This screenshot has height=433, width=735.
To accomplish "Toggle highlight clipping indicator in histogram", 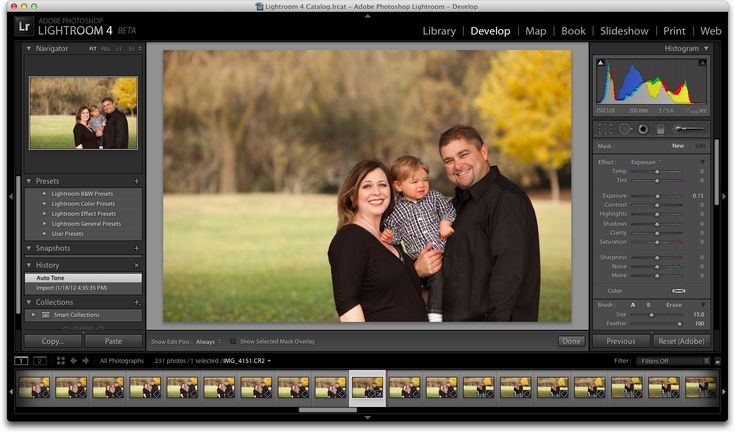I will coord(702,62).
